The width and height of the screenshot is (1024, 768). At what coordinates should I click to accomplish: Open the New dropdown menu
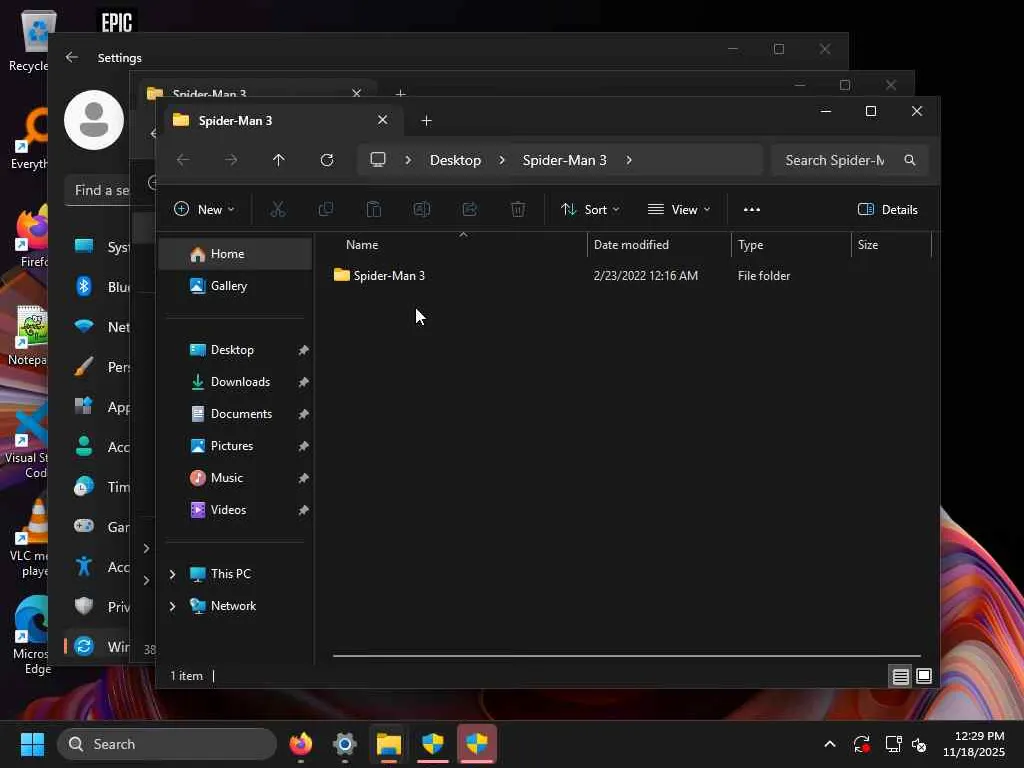[204, 209]
